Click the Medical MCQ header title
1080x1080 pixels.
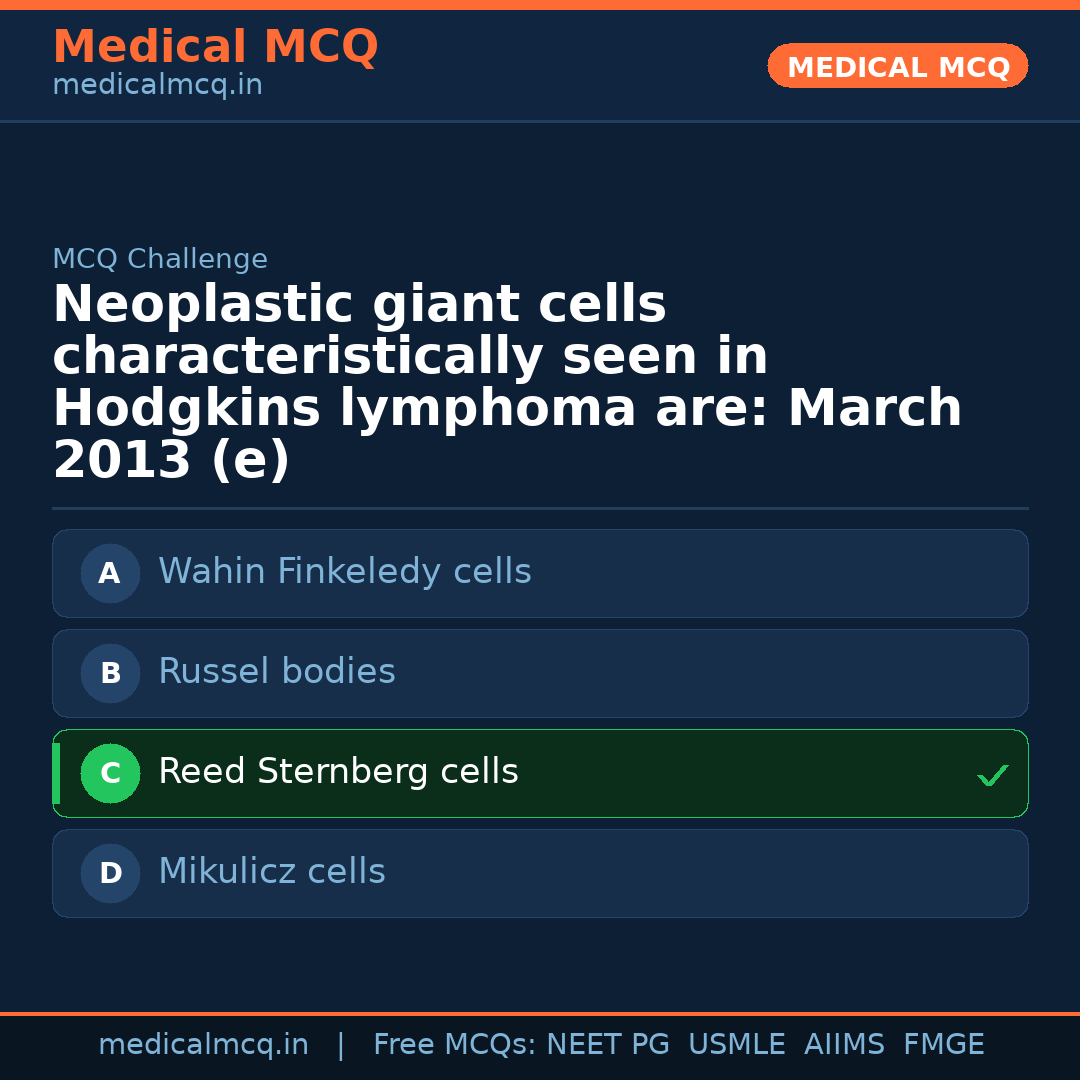coord(215,47)
